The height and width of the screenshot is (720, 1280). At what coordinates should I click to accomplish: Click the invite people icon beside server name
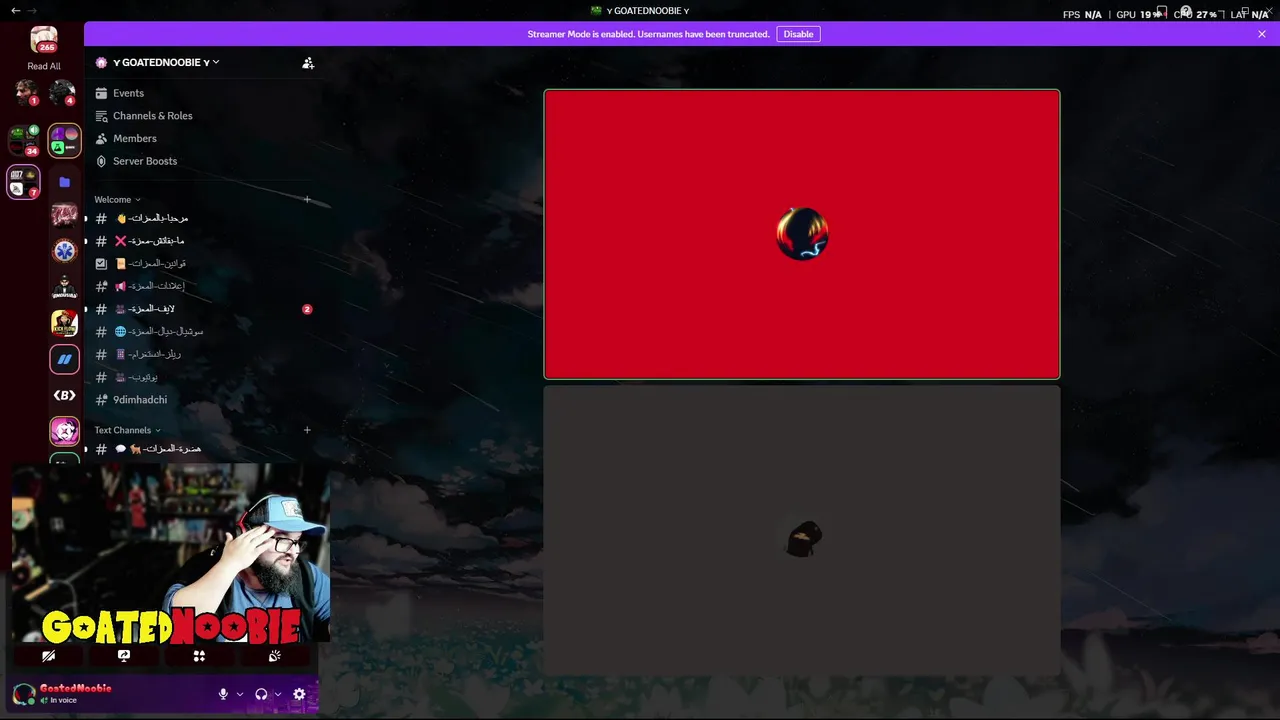coord(308,62)
